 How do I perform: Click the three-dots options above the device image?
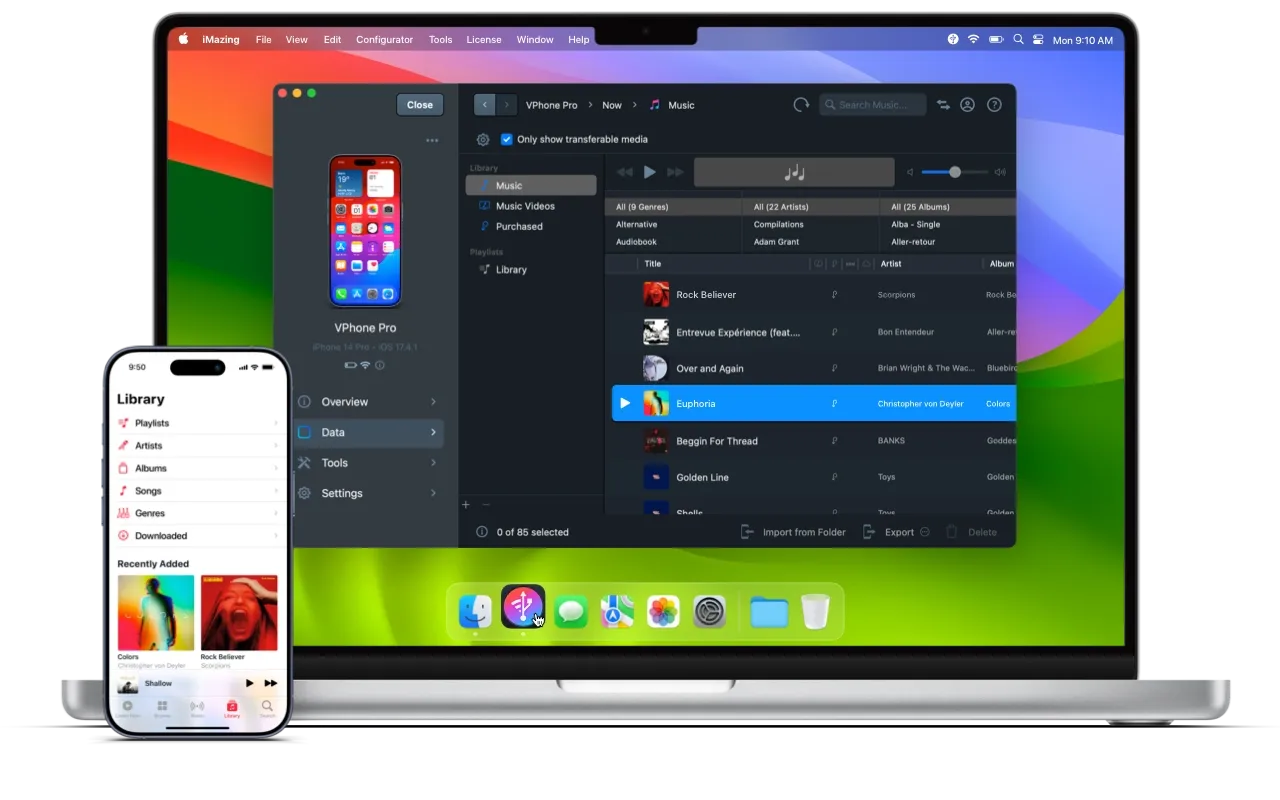(432, 141)
